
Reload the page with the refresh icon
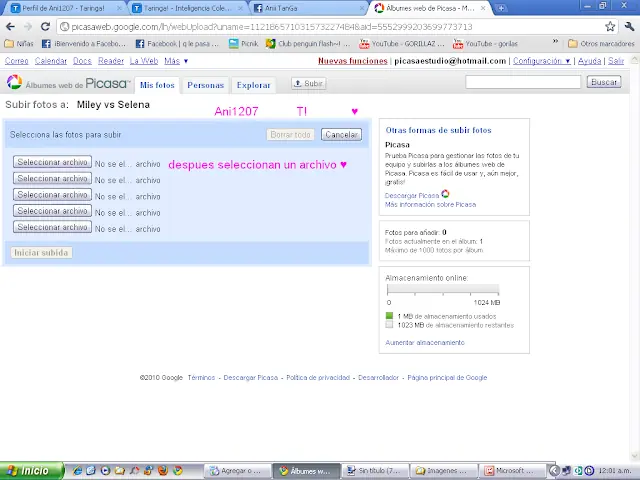(x=45, y=27)
